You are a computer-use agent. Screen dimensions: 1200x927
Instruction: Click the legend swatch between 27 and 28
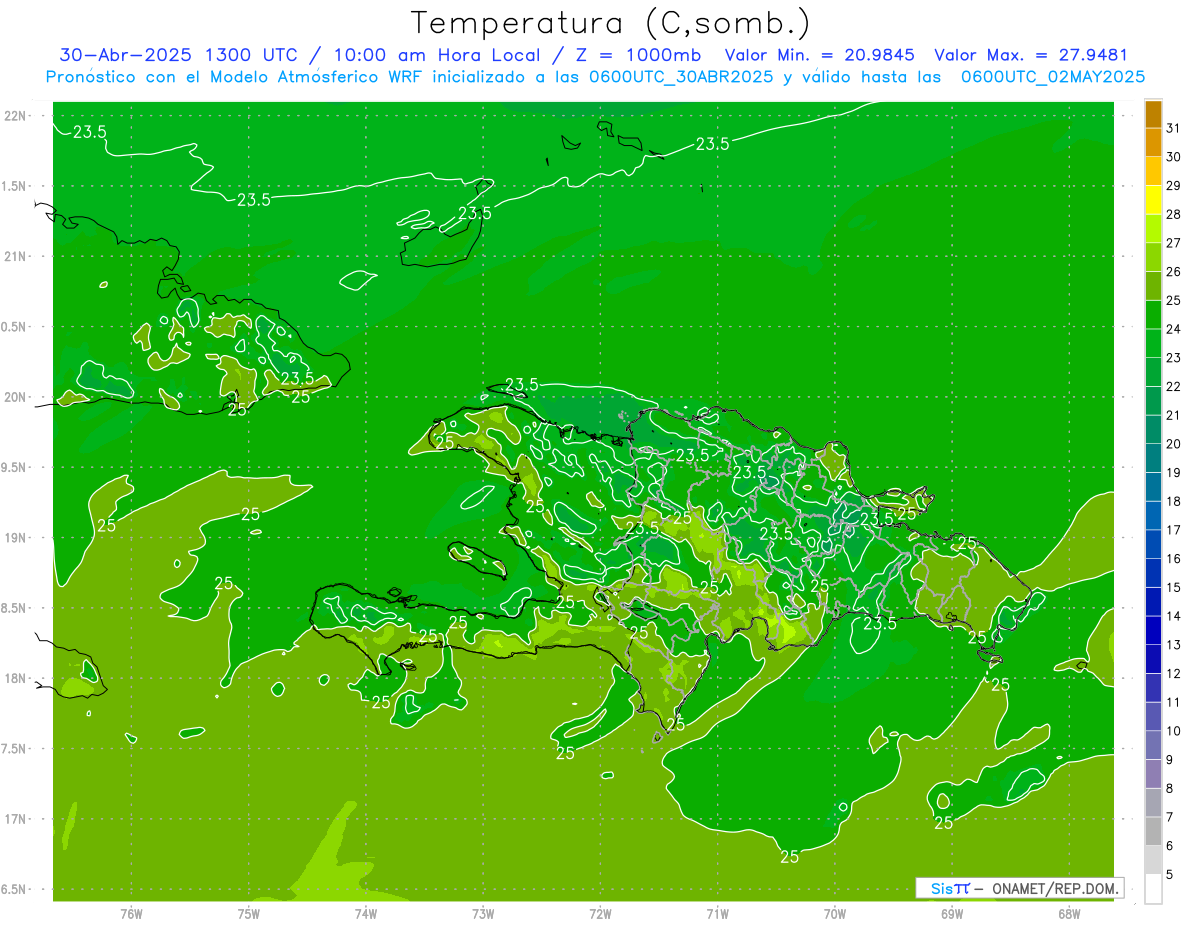tap(1153, 228)
